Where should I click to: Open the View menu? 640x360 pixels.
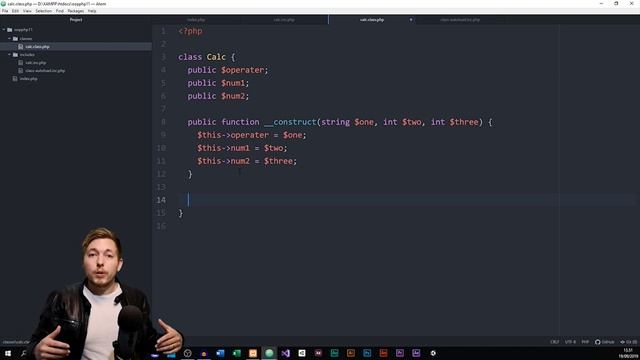[27, 11]
